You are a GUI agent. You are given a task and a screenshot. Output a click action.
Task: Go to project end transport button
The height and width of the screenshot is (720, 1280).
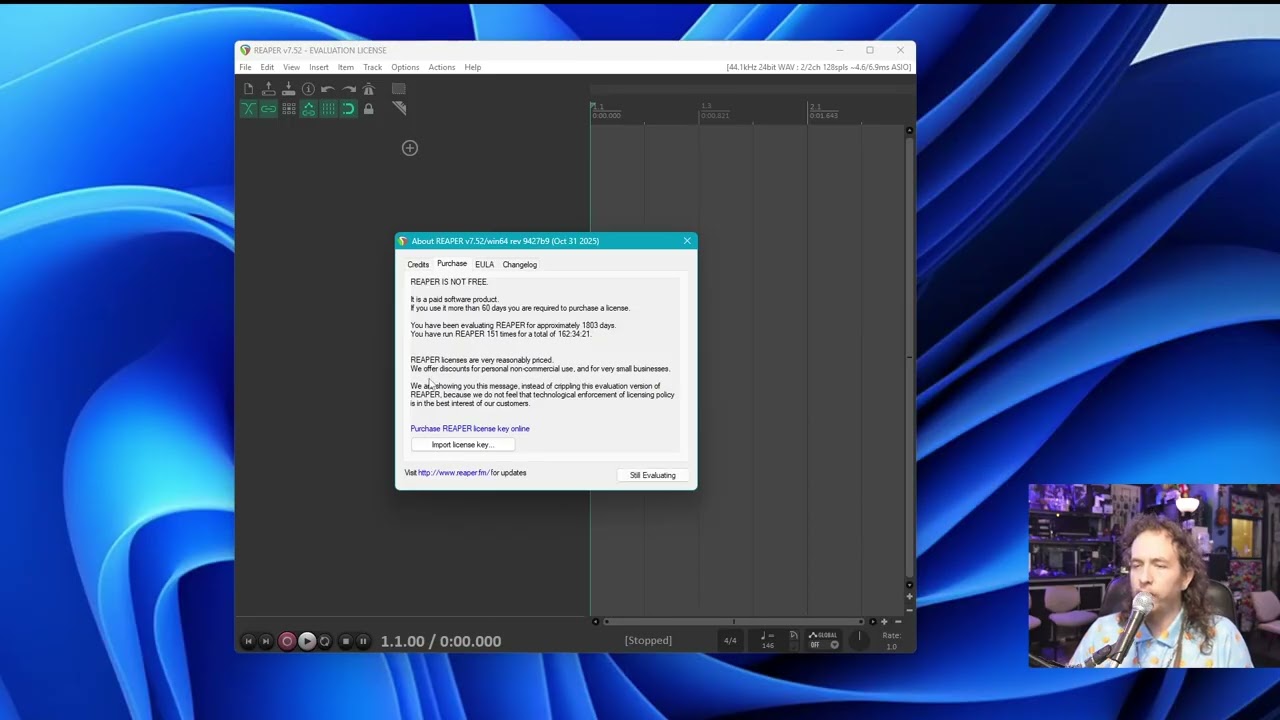coord(266,641)
